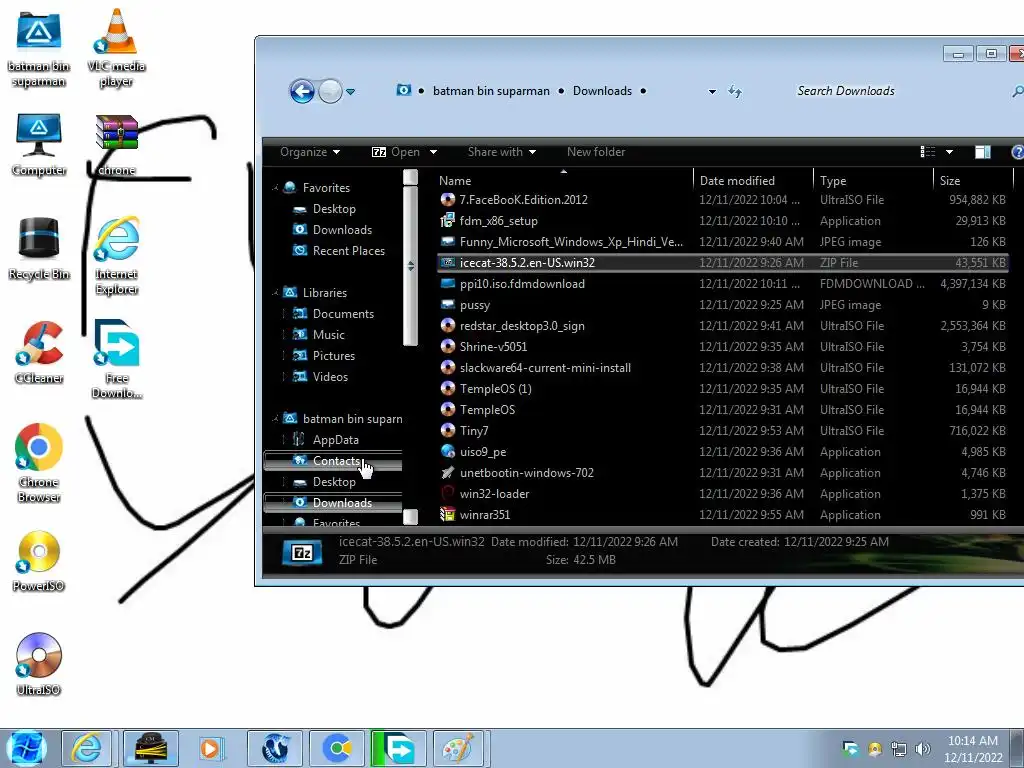
Task: Launch Internet Explorer from the desktop
Action: [x=116, y=255]
